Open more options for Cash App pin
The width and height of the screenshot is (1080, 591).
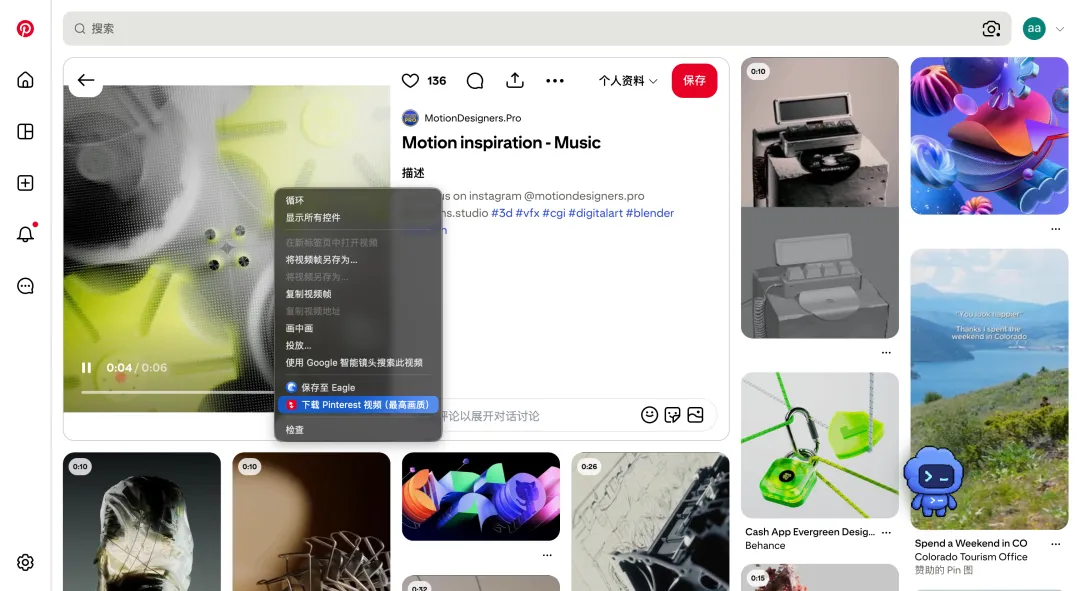tap(886, 532)
